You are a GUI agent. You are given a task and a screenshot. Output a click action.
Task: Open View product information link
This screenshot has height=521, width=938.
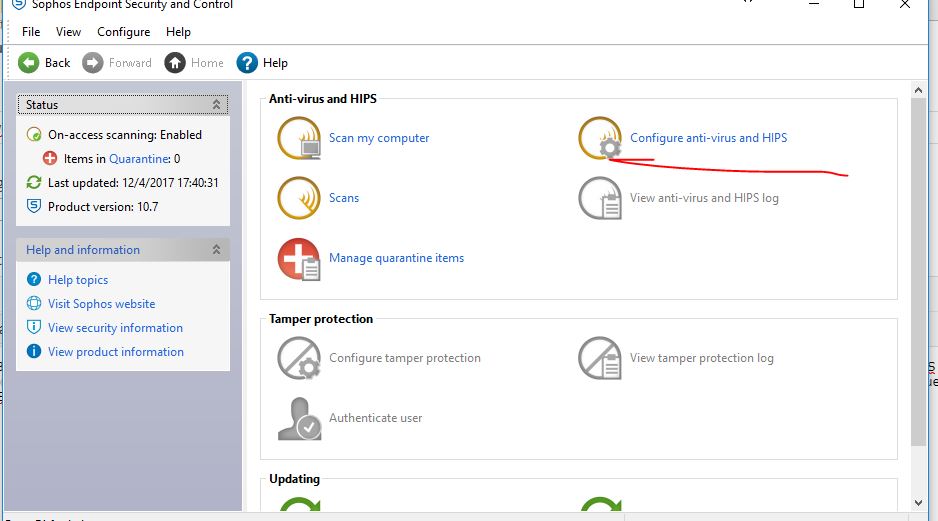(116, 352)
